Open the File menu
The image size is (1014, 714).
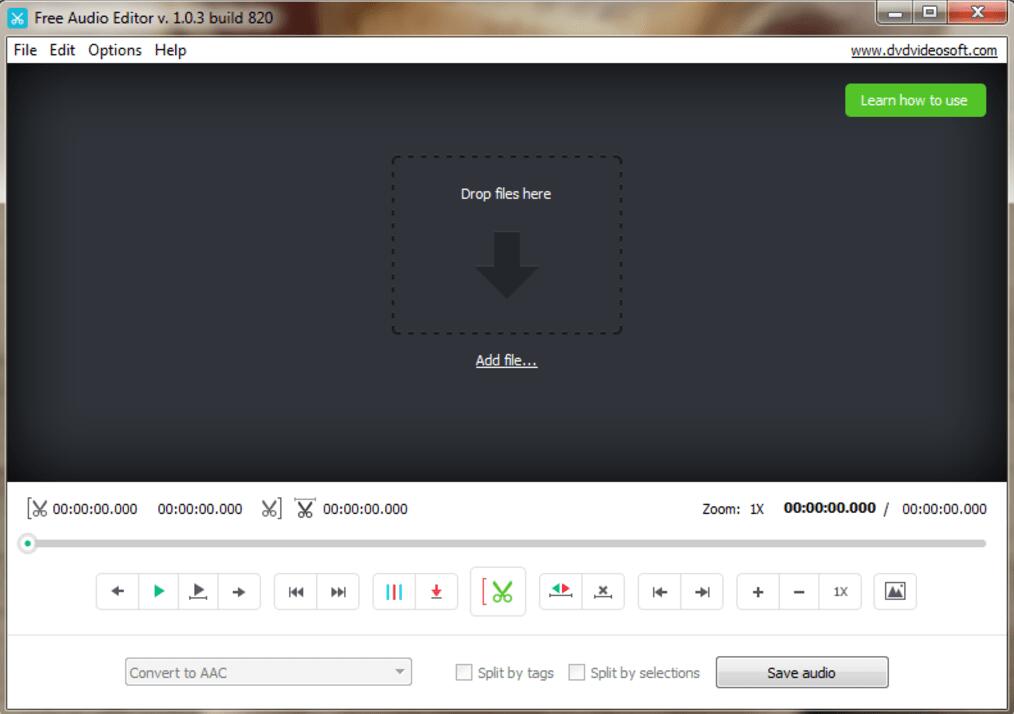pos(25,50)
